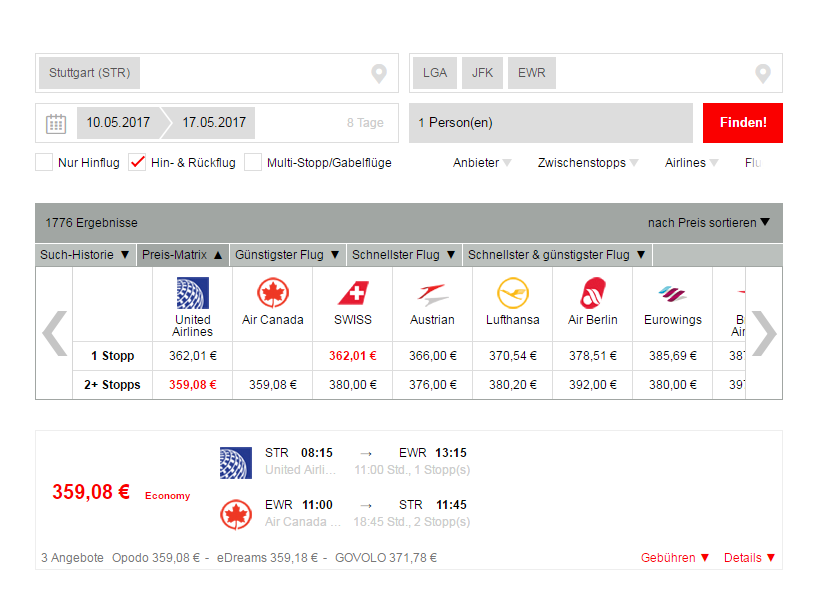Select the return date 17.05.2017
This screenshot has height=597, width=820.
coord(214,123)
